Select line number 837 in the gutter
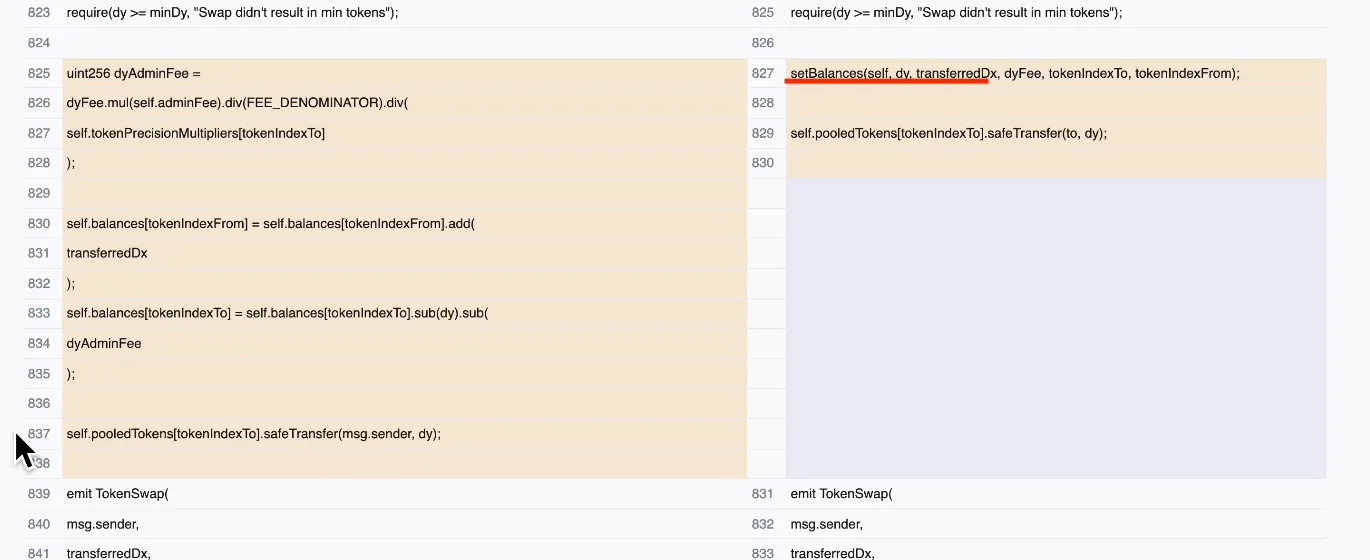1370x560 pixels. [x=39, y=433]
